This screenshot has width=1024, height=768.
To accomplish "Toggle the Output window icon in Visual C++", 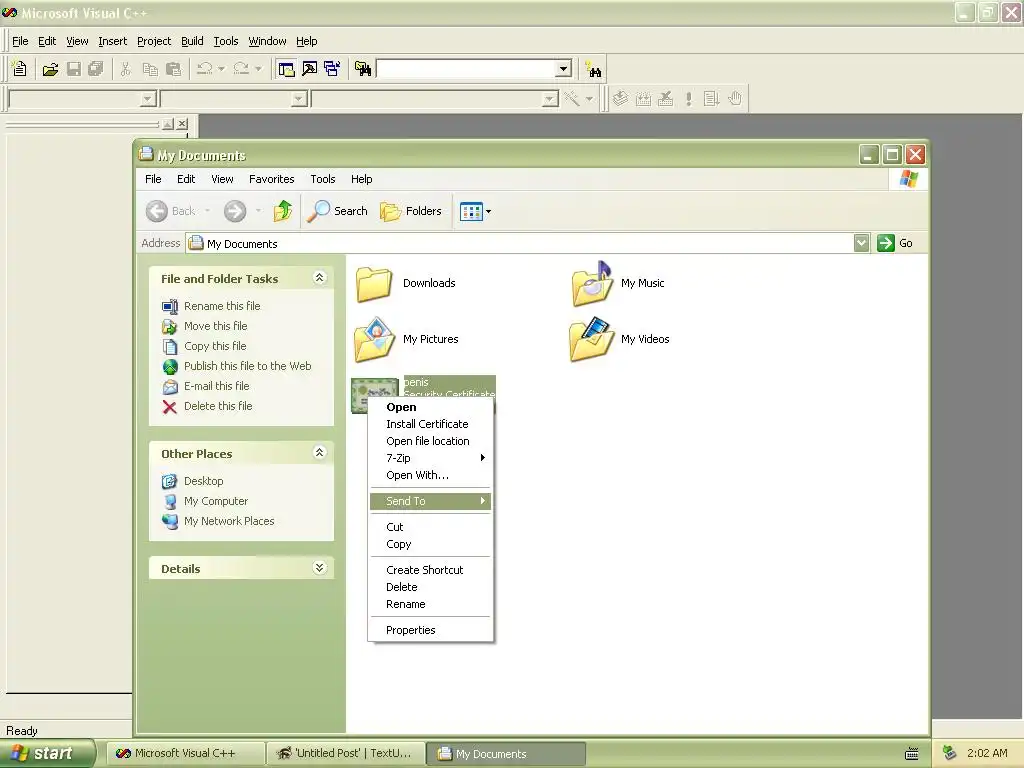I will tap(310, 69).
